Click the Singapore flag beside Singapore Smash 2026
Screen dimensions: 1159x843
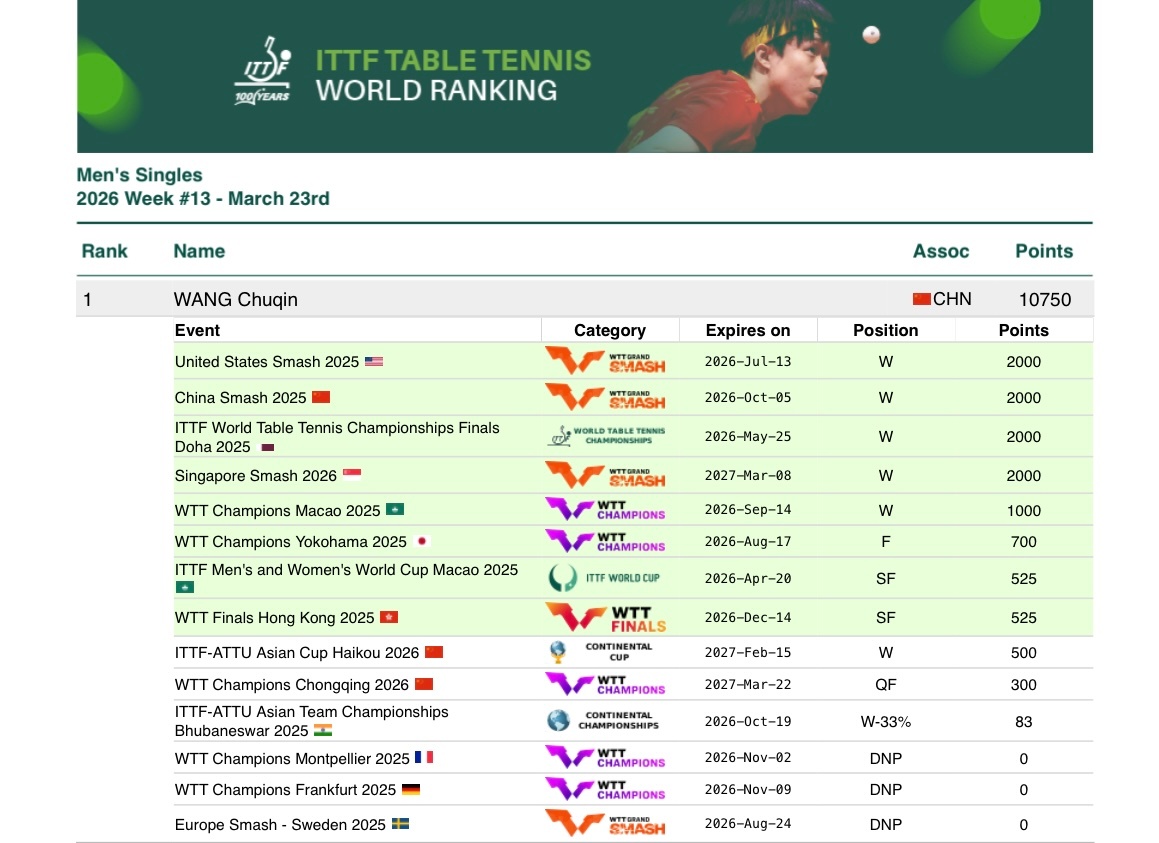coord(352,475)
